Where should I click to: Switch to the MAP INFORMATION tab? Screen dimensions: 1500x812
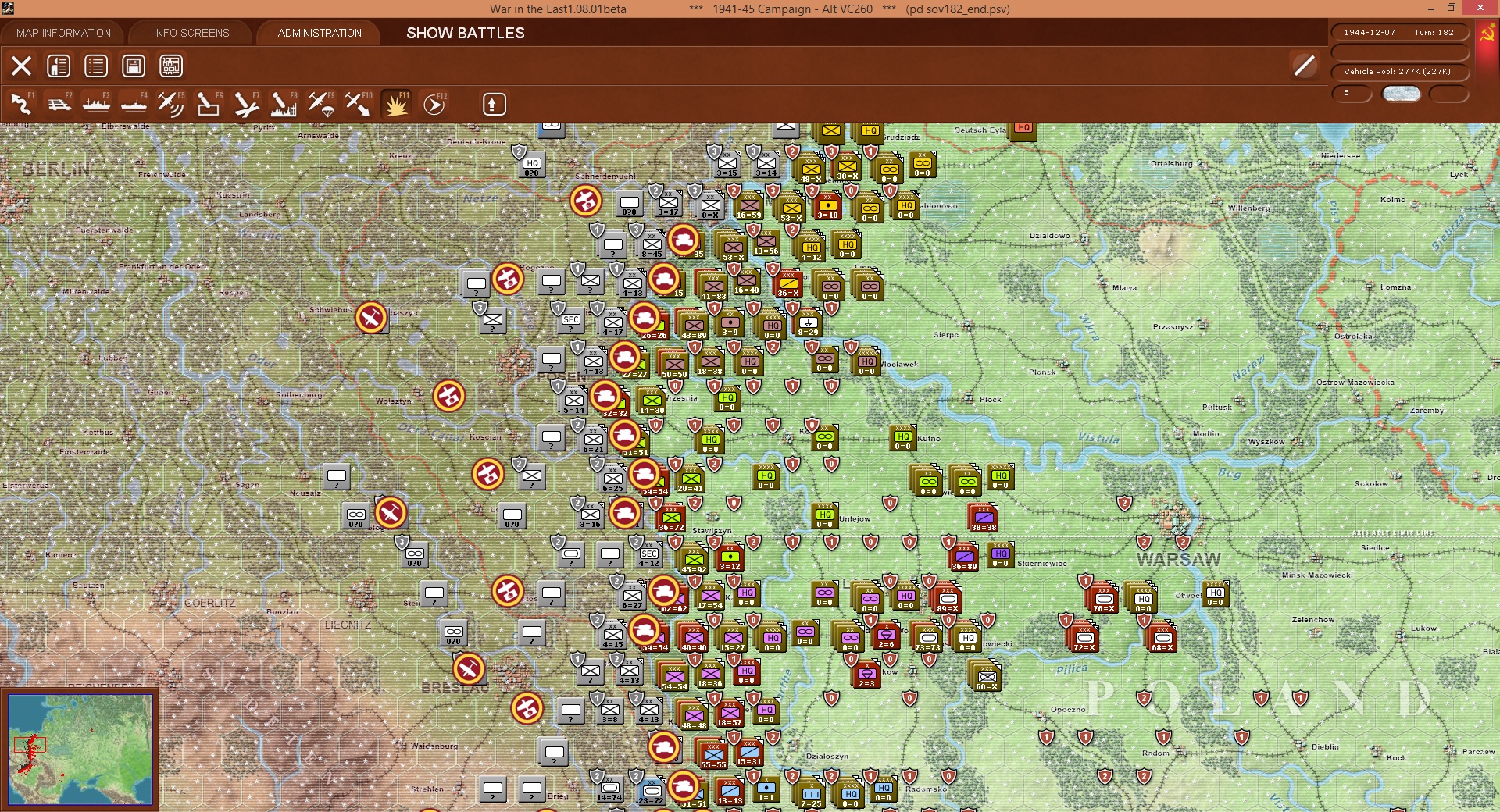63,33
